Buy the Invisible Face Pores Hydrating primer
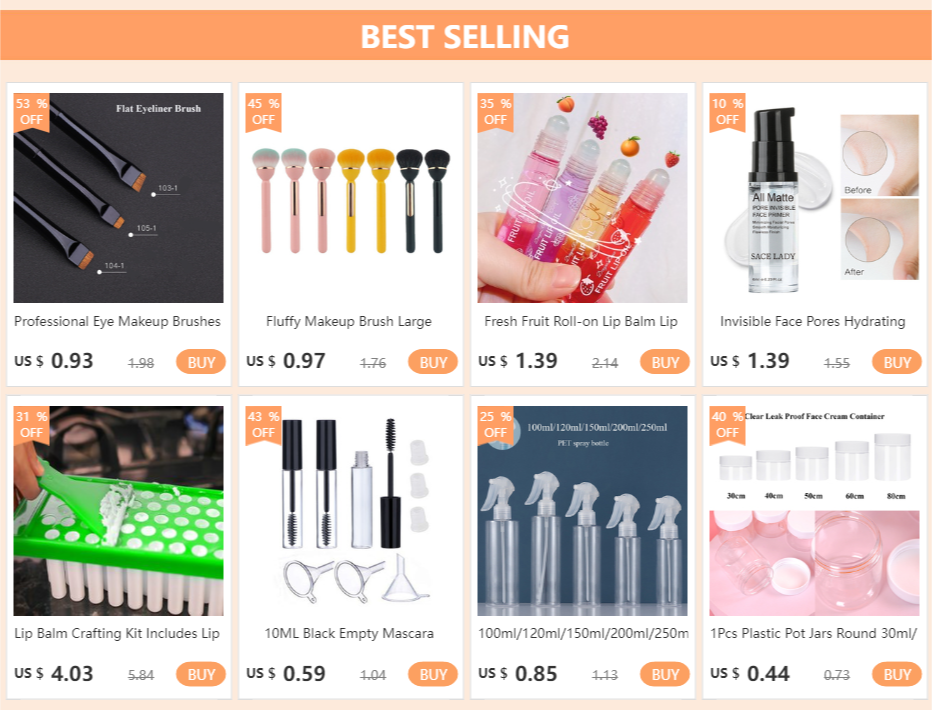932x710 pixels. coord(896,362)
